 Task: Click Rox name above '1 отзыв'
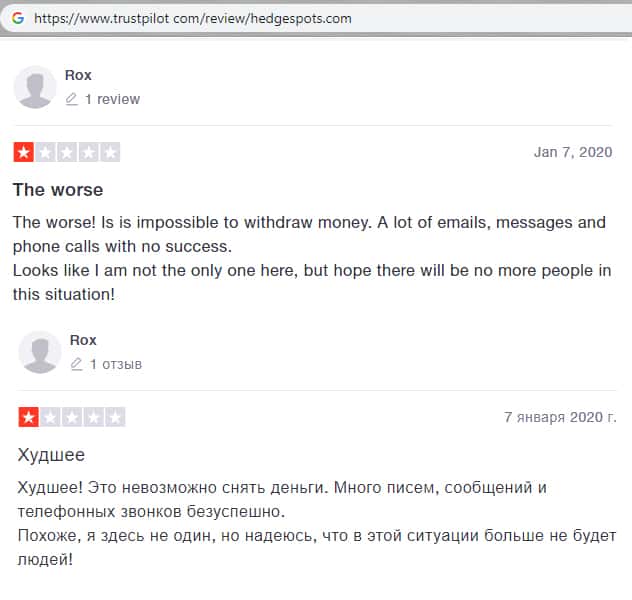pyautogui.click(x=83, y=340)
